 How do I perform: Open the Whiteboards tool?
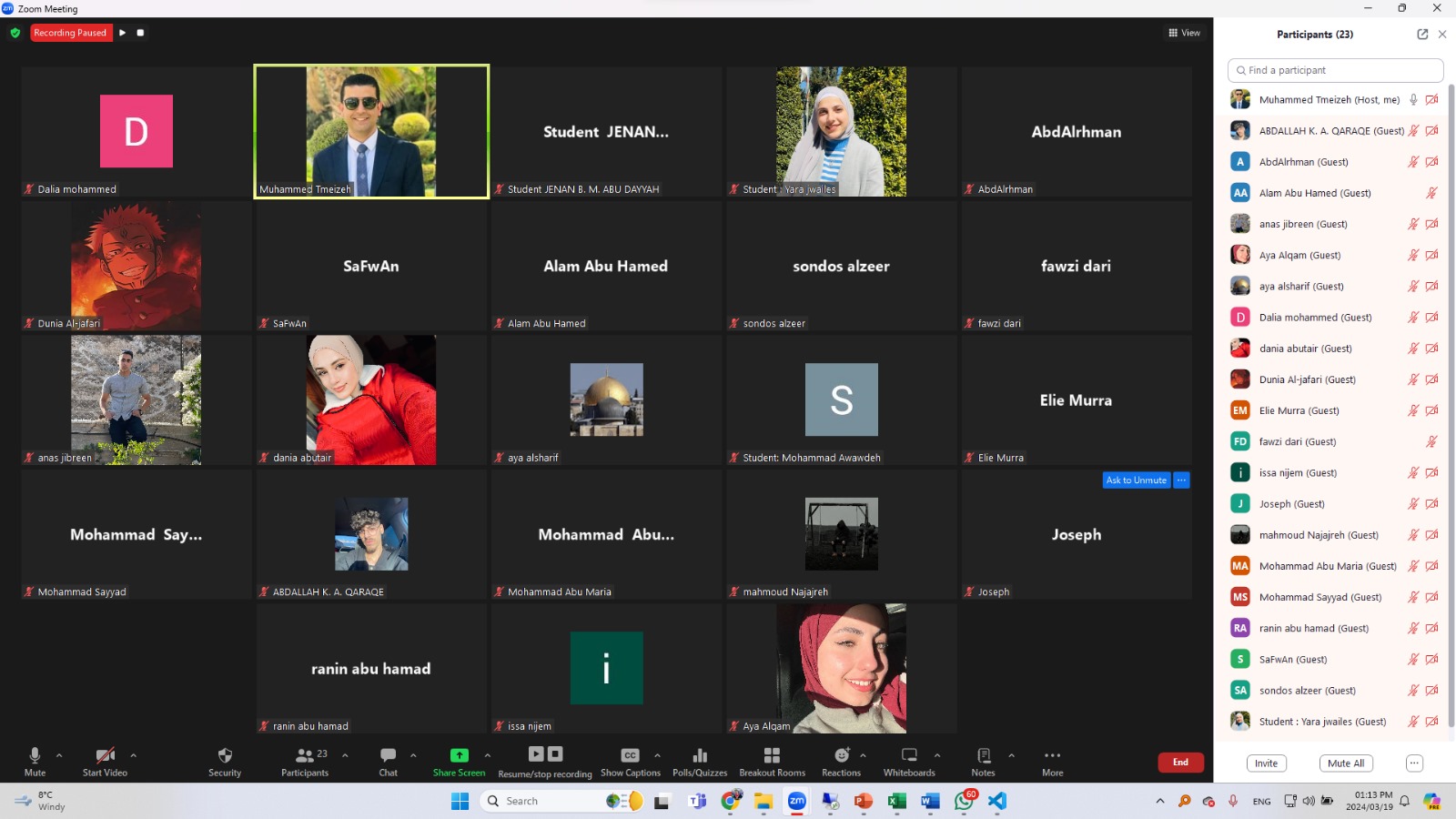coord(909,755)
